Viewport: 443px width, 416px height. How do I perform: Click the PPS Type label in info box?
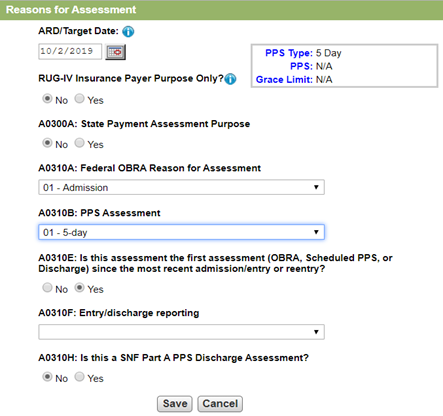click(289, 53)
